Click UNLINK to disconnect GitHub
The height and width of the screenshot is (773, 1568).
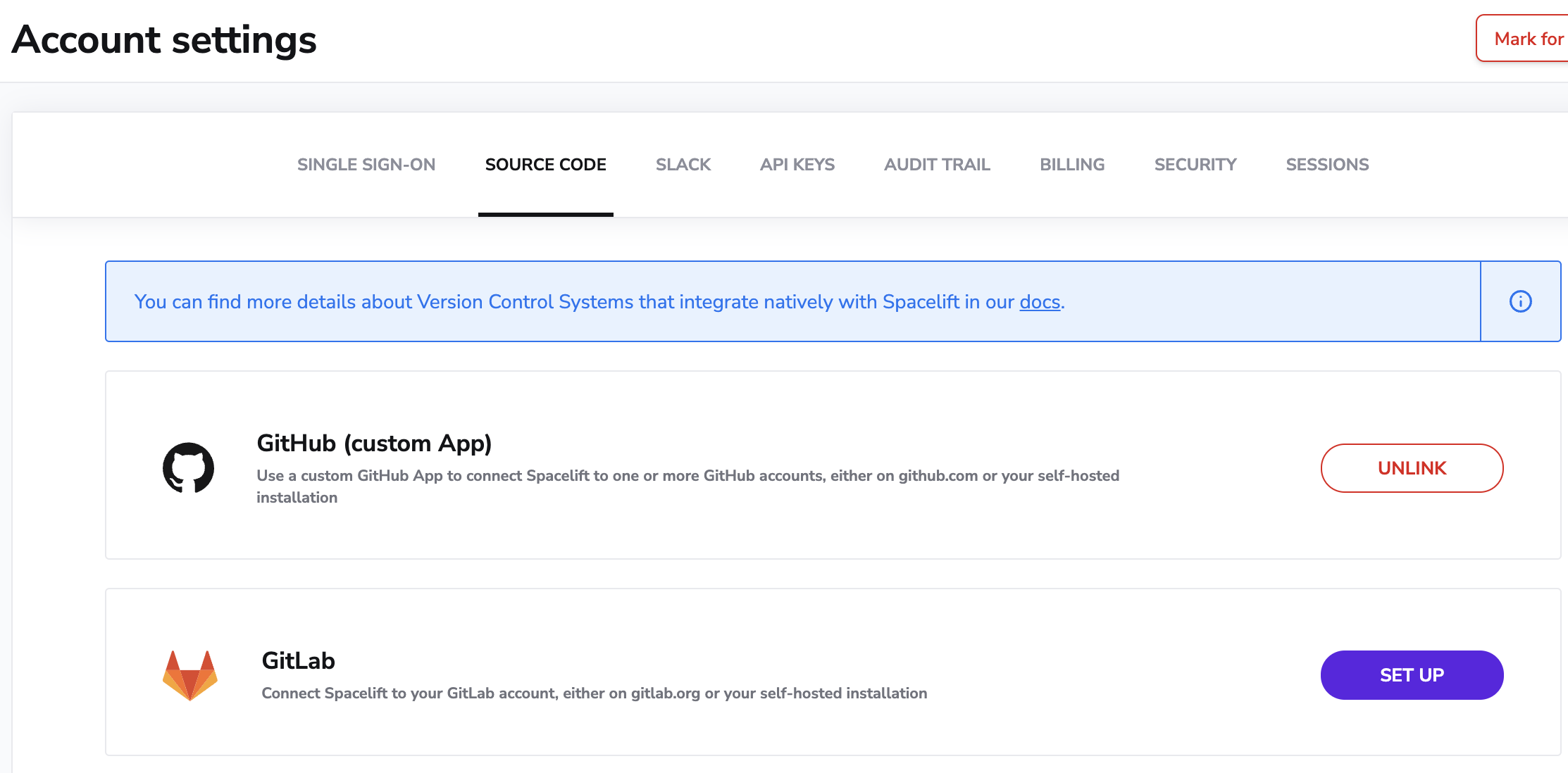click(1412, 467)
